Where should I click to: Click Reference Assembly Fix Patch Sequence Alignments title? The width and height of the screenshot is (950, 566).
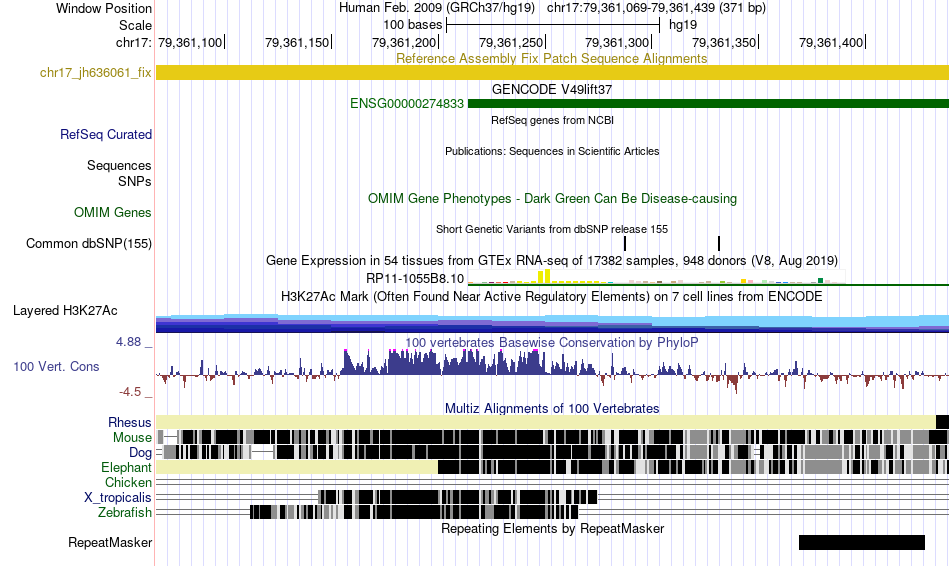tap(552, 58)
